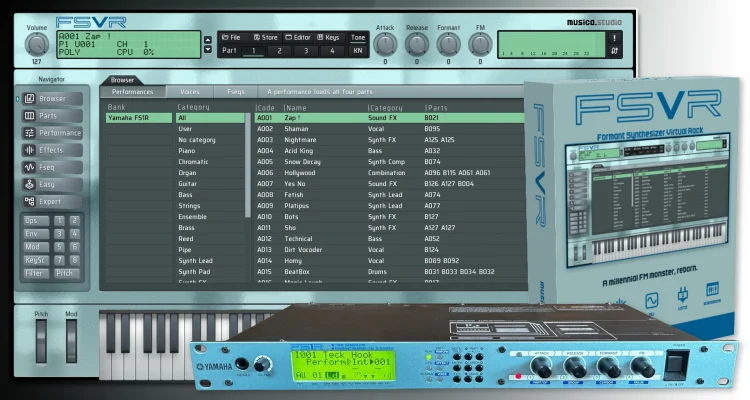Select operator number 4
Viewport: 750px width, 400px height.
click(75, 234)
